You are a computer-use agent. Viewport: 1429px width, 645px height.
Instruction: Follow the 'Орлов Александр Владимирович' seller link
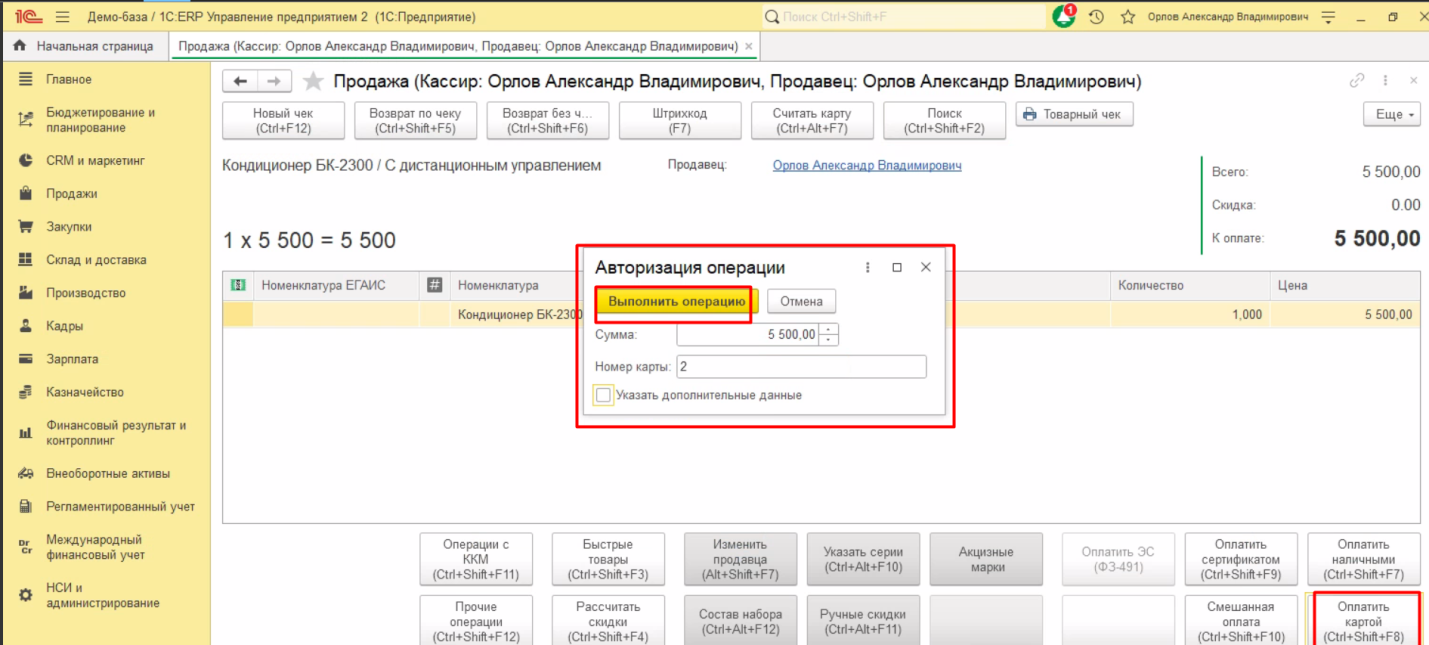(x=867, y=166)
